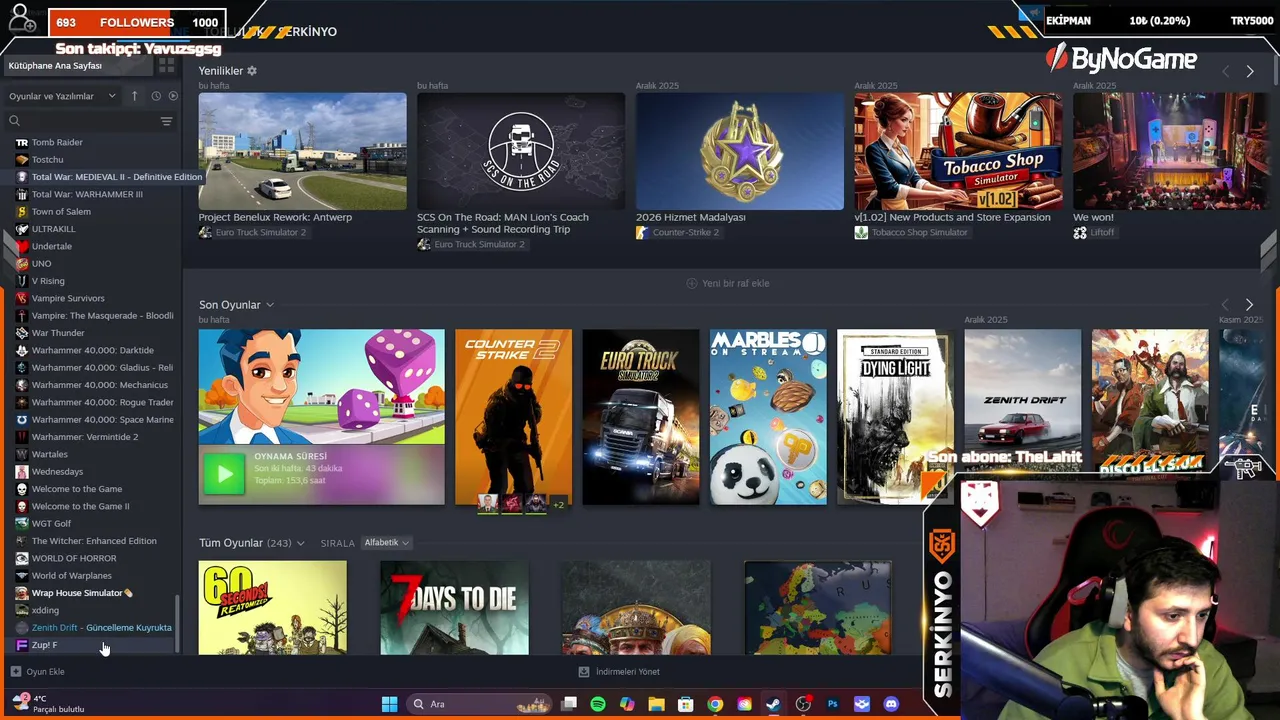The height and width of the screenshot is (720, 1280).
Task: Click Yeni bir raf ekle
Action: 727,283
